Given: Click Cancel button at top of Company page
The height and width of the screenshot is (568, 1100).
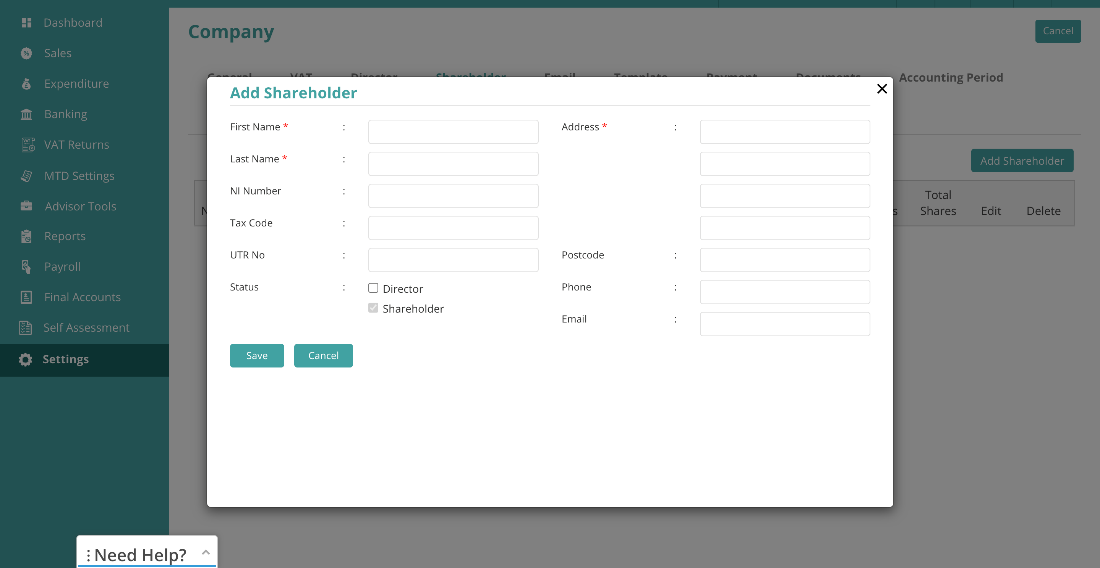Looking at the screenshot, I should click(1058, 31).
